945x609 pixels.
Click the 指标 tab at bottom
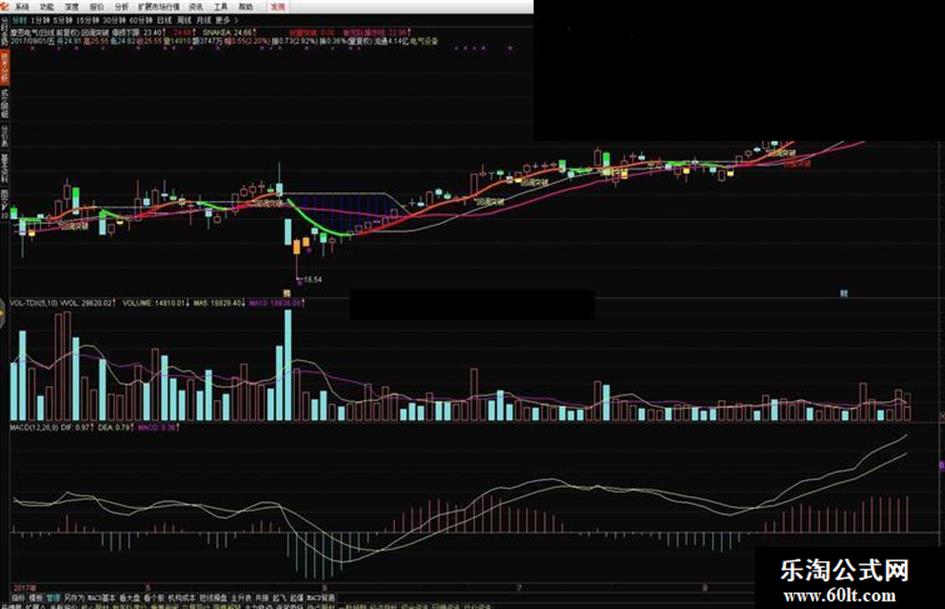point(18,598)
